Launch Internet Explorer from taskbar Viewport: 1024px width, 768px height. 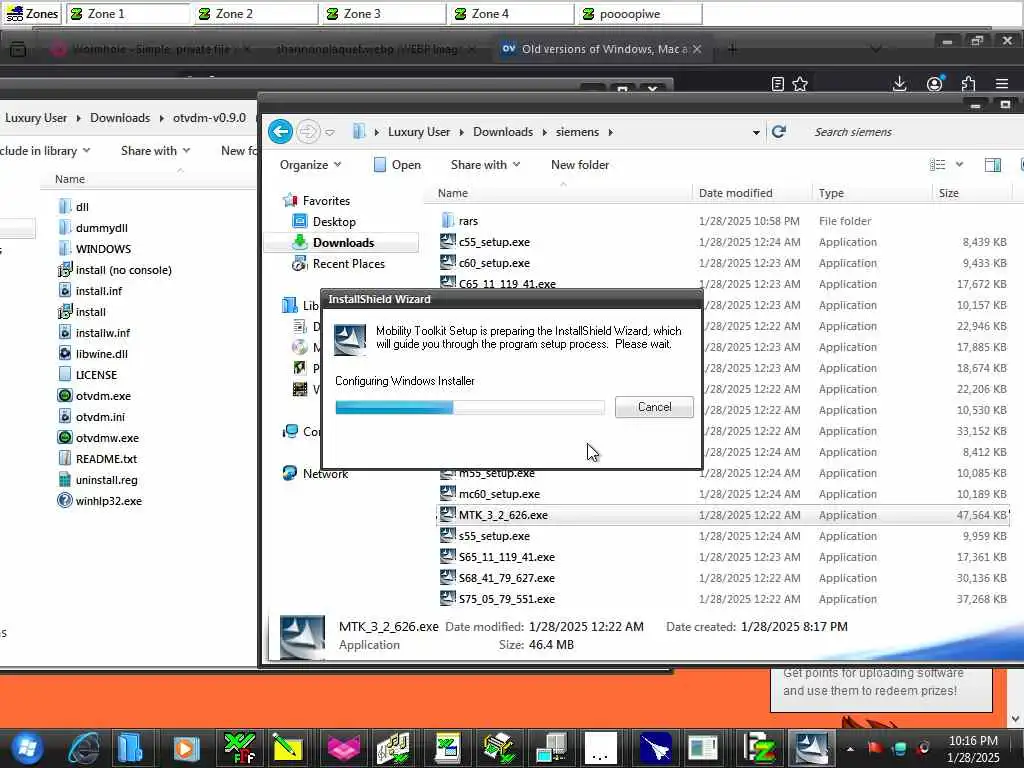(x=84, y=748)
